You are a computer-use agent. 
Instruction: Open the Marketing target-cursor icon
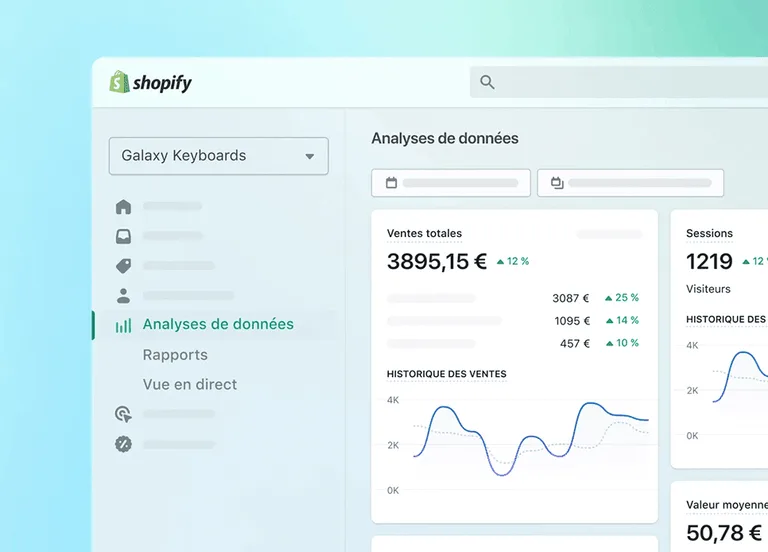[x=123, y=414]
